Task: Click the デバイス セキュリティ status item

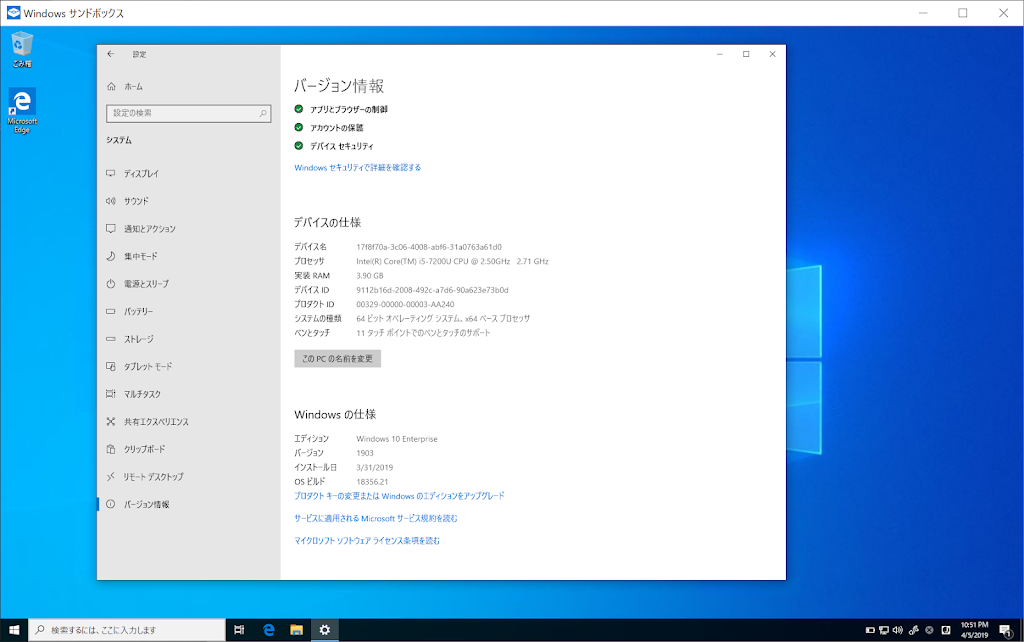Action: [342, 146]
